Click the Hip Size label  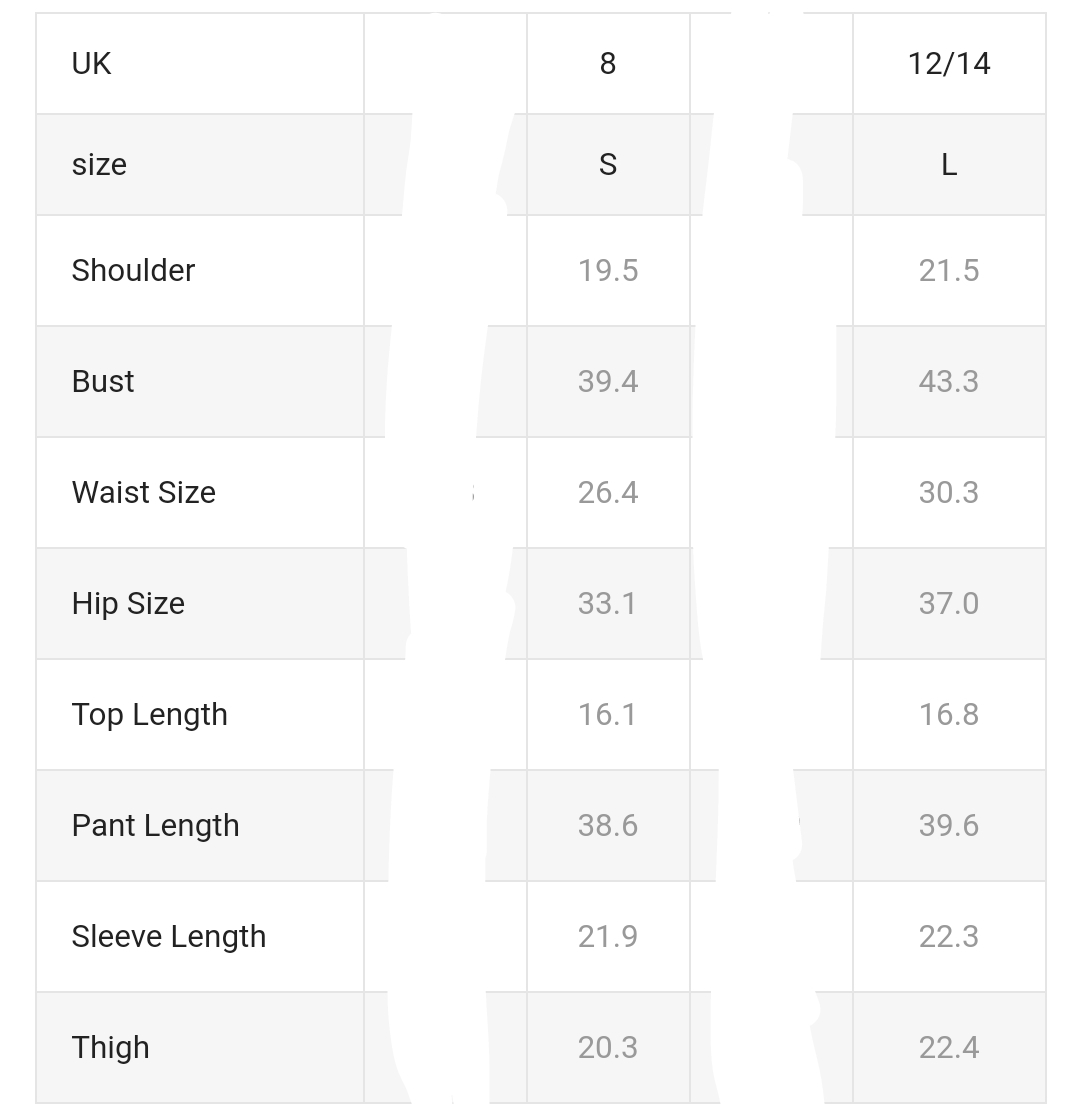tap(128, 604)
